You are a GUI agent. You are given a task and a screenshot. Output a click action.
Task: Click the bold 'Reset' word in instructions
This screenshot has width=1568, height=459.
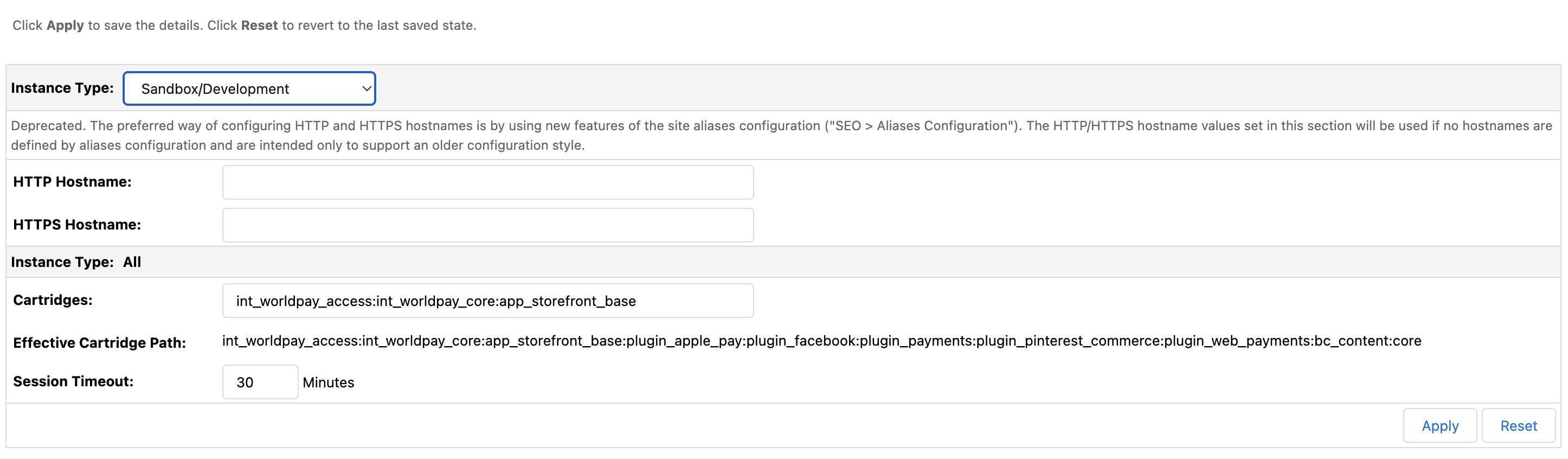(x=259, y=25)
